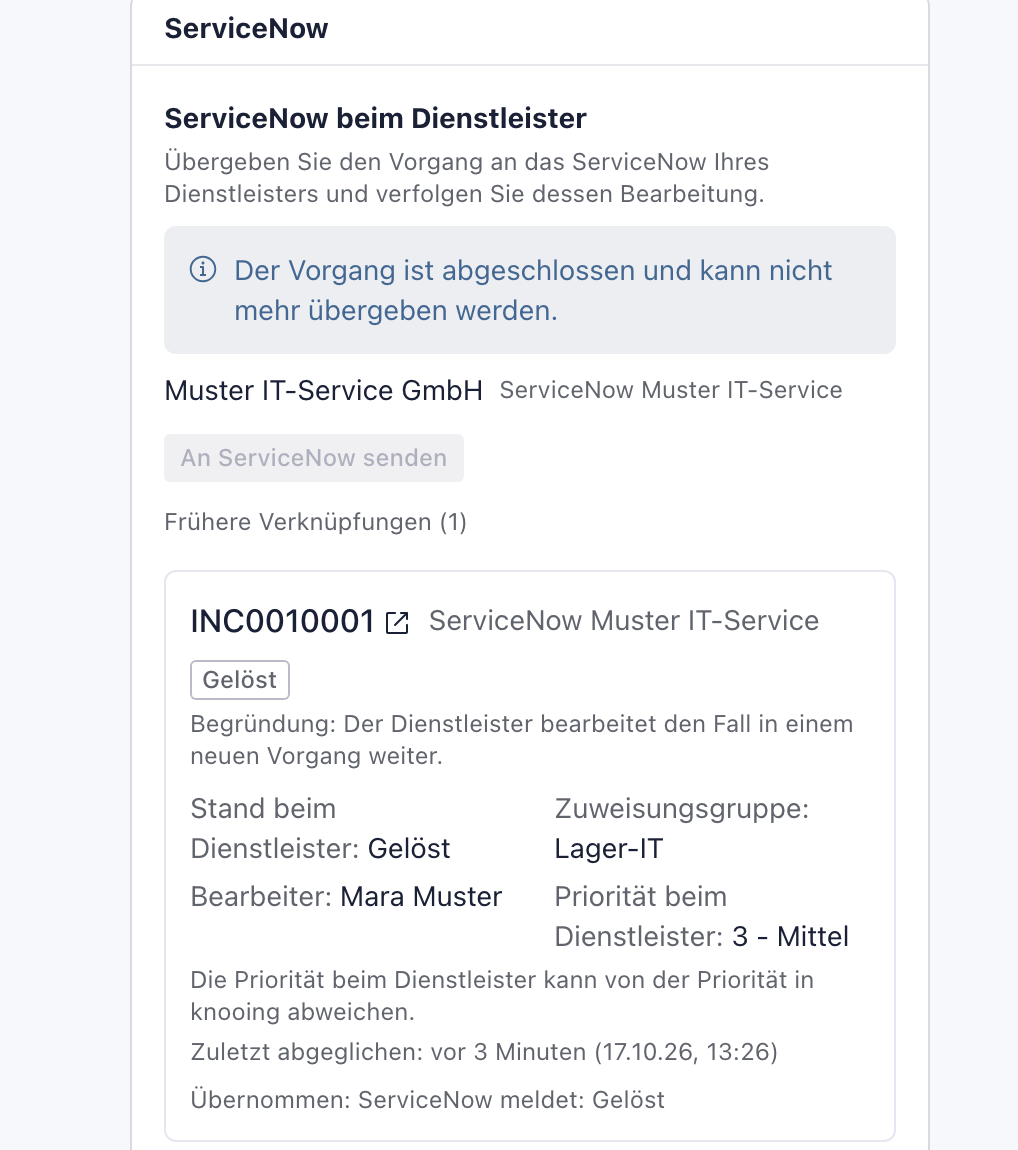Click ServiceNow Muster IT-Service label beside INC0010001

(x=623, y=621)
